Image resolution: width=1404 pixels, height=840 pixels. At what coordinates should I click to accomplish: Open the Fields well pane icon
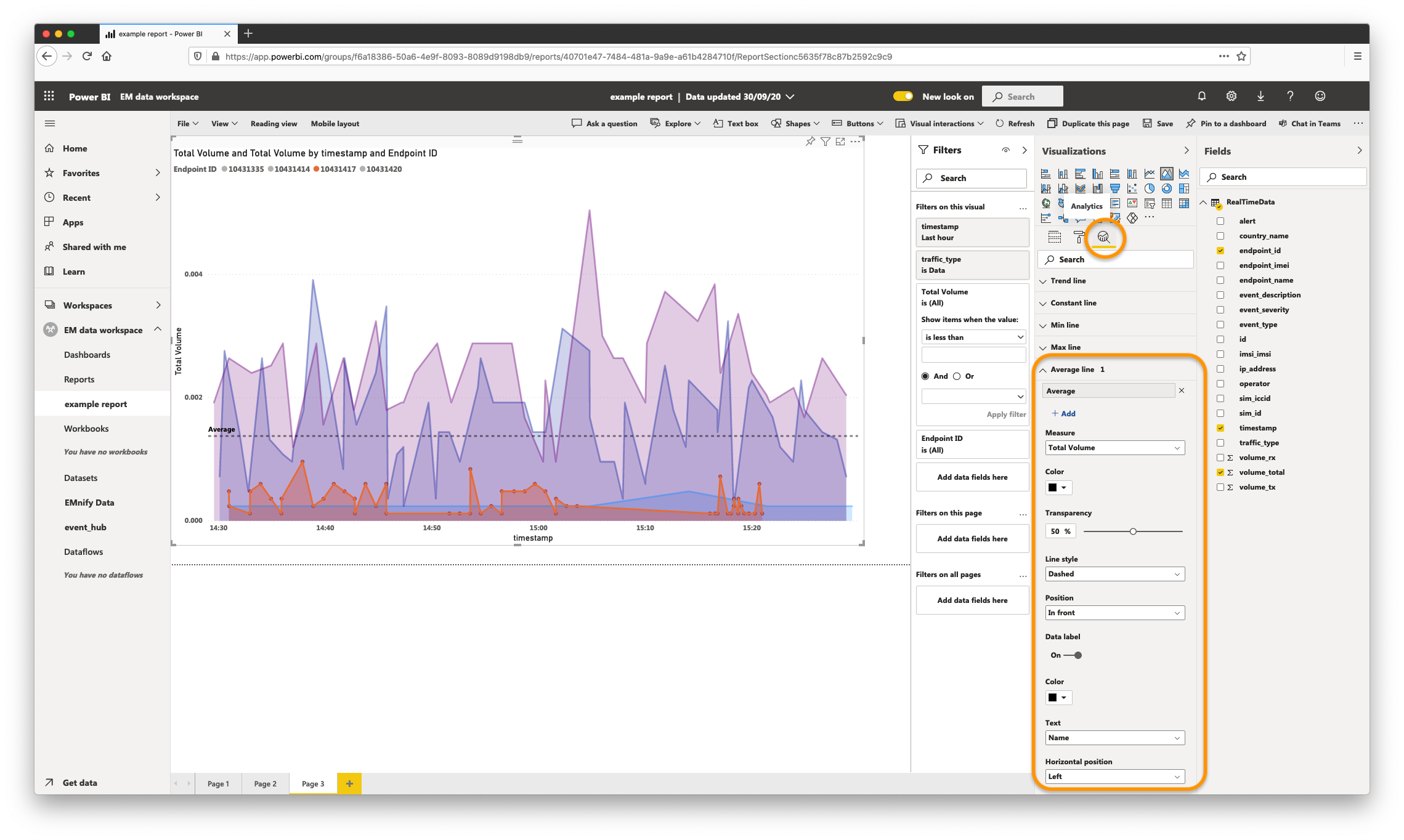[x=1055, y=237]
